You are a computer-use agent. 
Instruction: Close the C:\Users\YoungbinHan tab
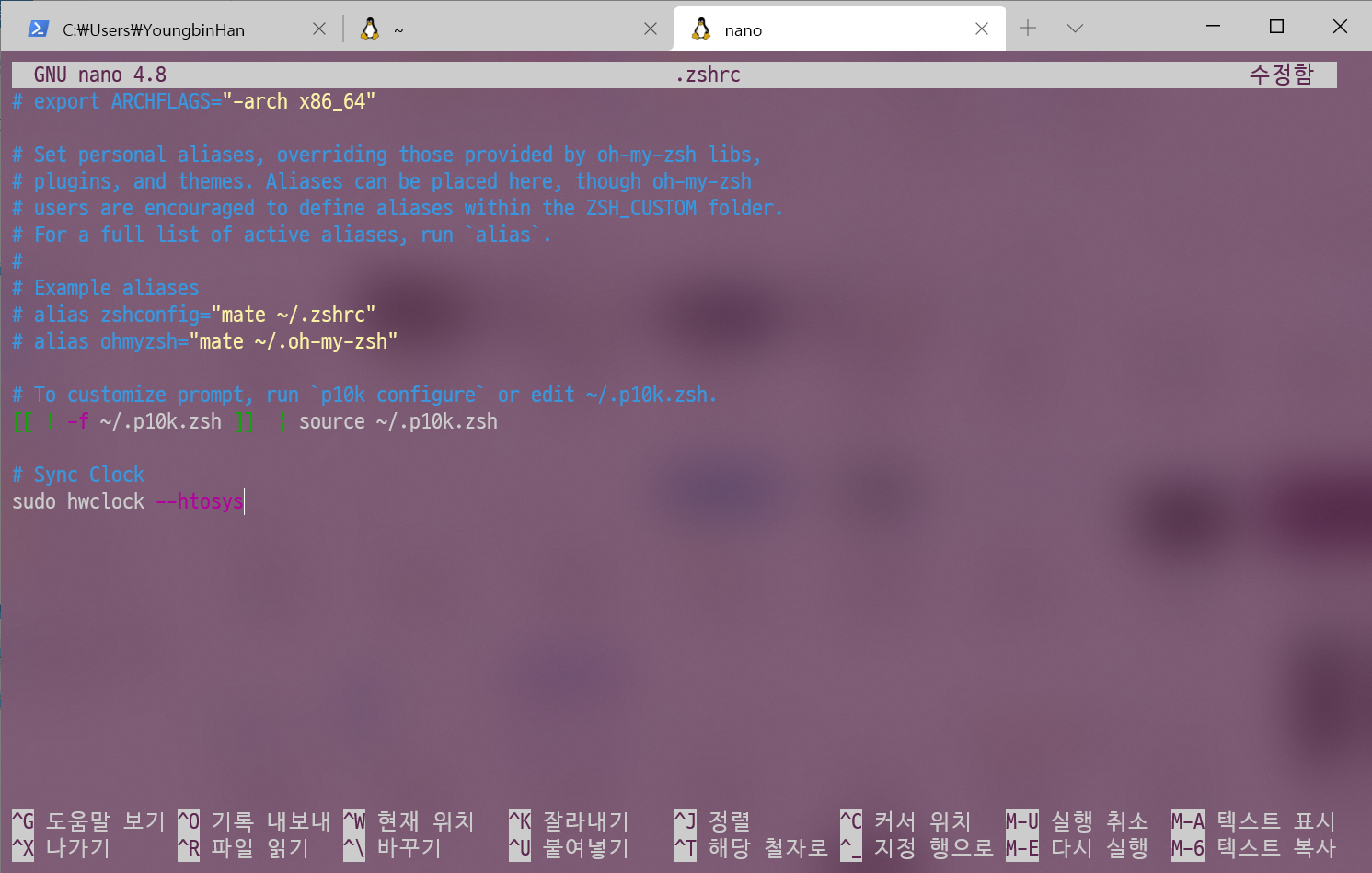pos(319,29)
